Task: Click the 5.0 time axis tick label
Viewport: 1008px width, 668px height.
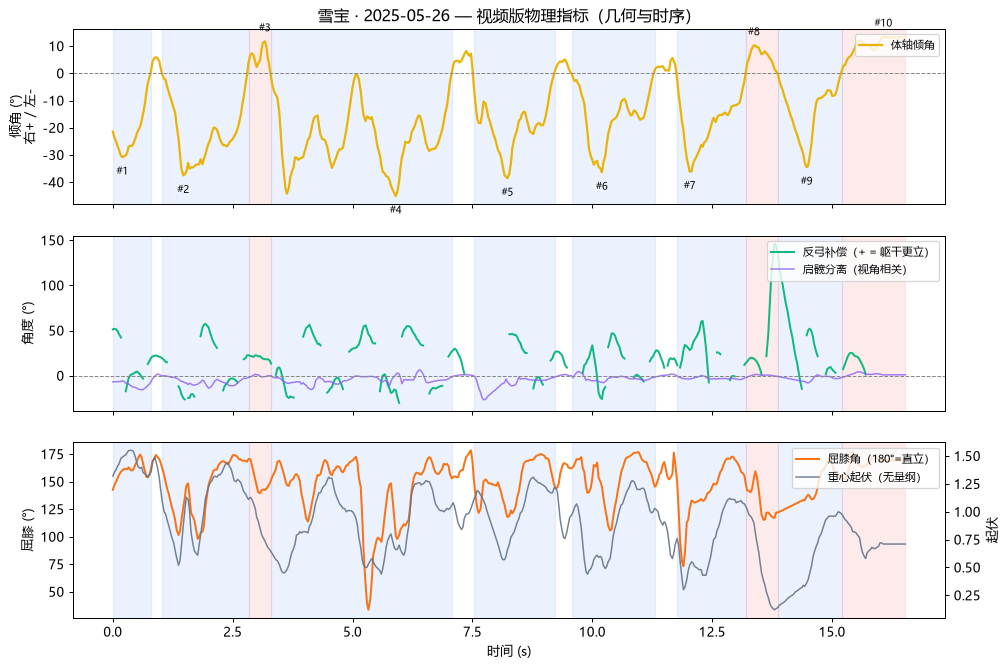Action: [x=352, y=631]
